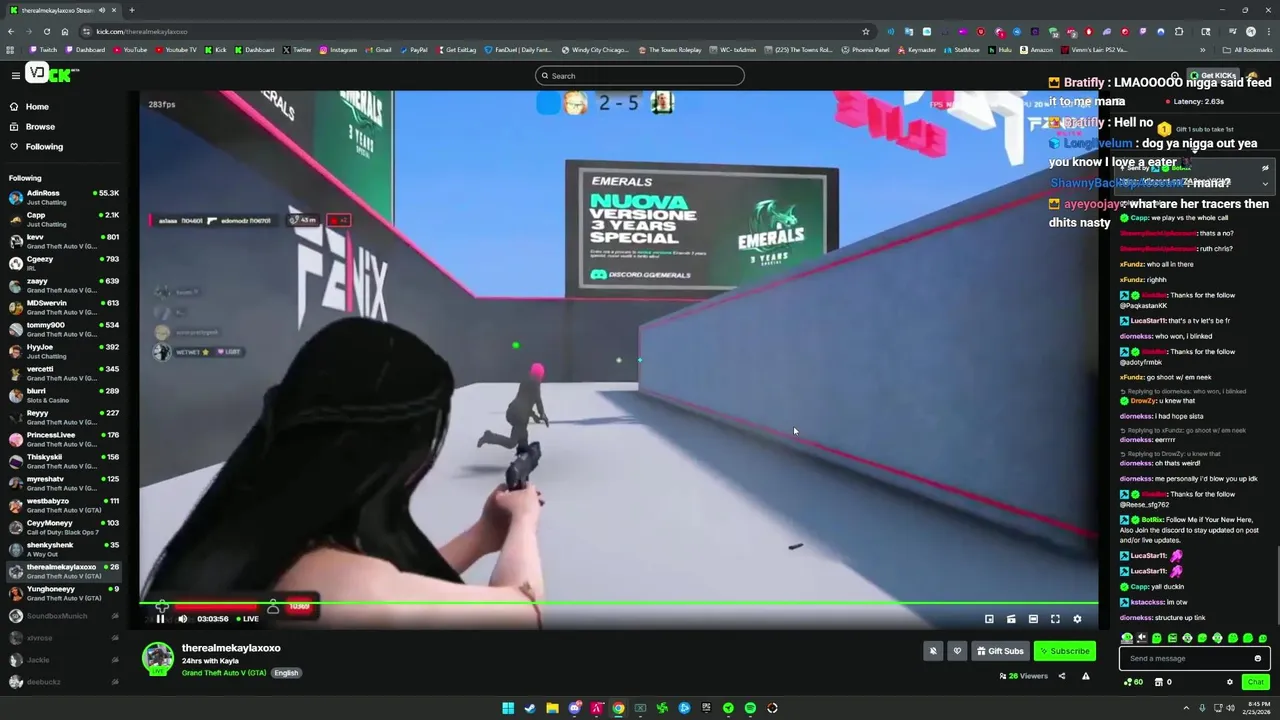Viewport: 1280px width, 720px height.
Task: Open streamer avatar below the video
Action: (x=158, y=659)
